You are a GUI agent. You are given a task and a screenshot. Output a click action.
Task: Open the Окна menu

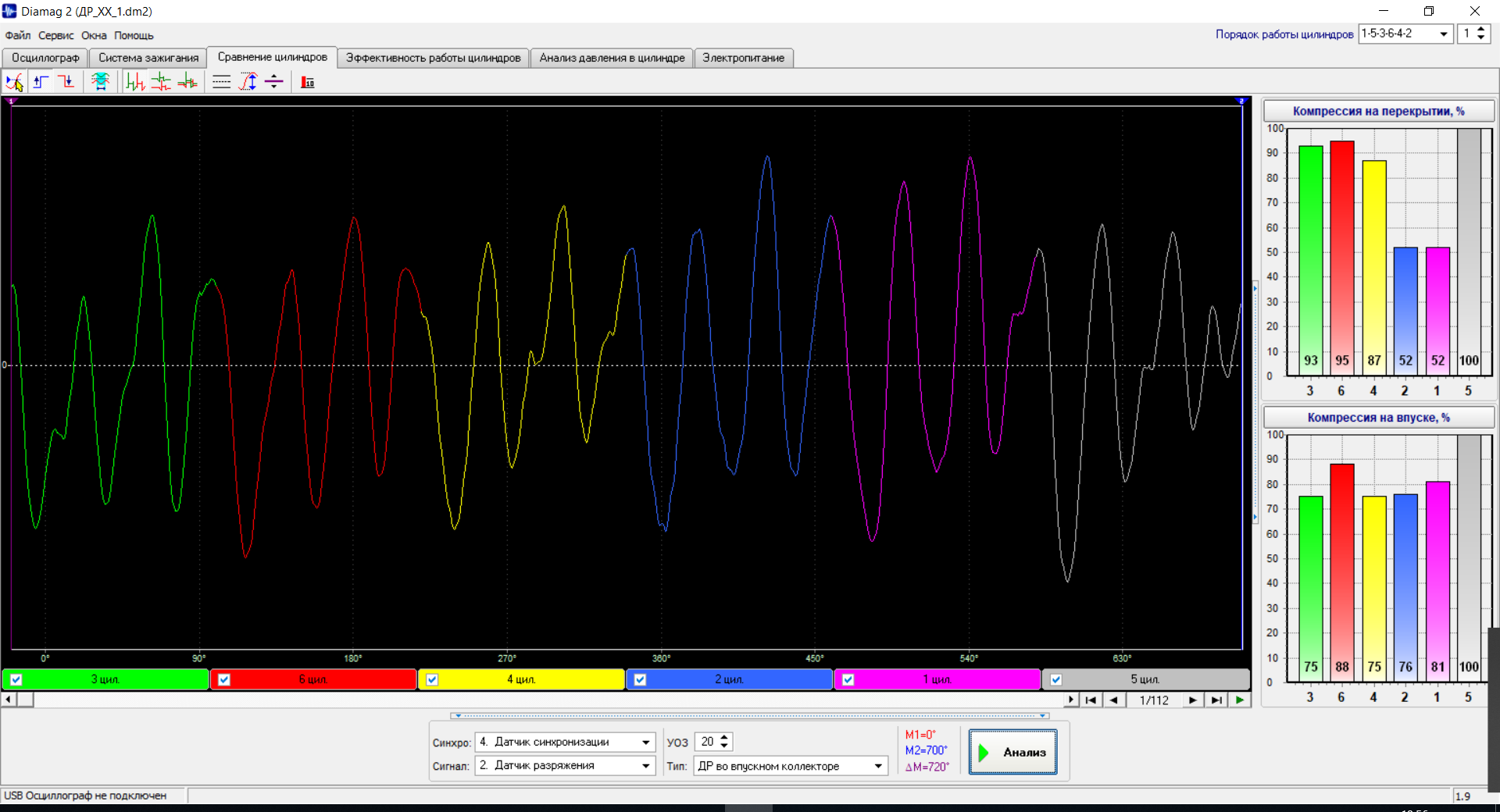[94, 35]
